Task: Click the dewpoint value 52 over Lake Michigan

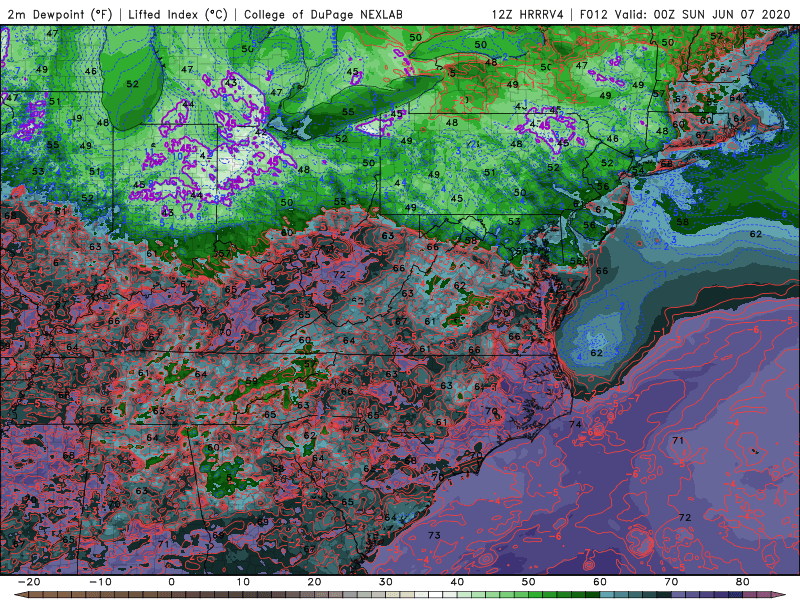Action: pos(132,84)
